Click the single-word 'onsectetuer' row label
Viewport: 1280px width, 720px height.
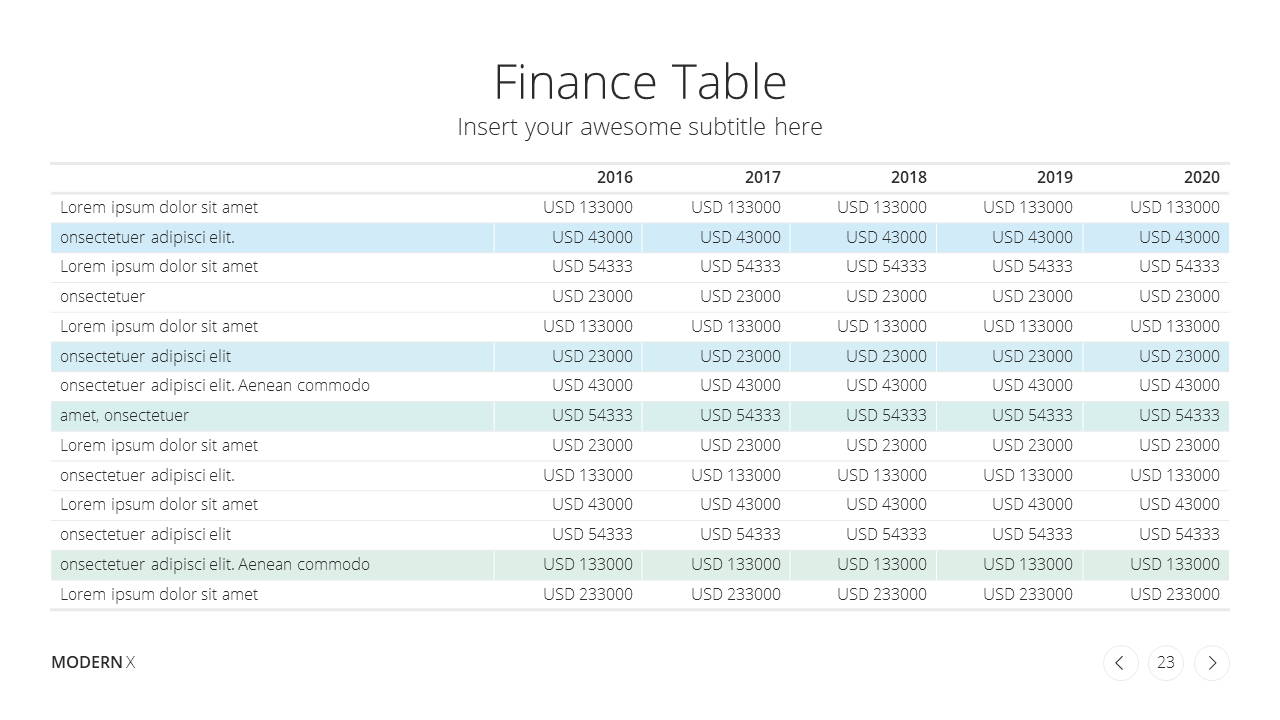click(x=102, y=296)
